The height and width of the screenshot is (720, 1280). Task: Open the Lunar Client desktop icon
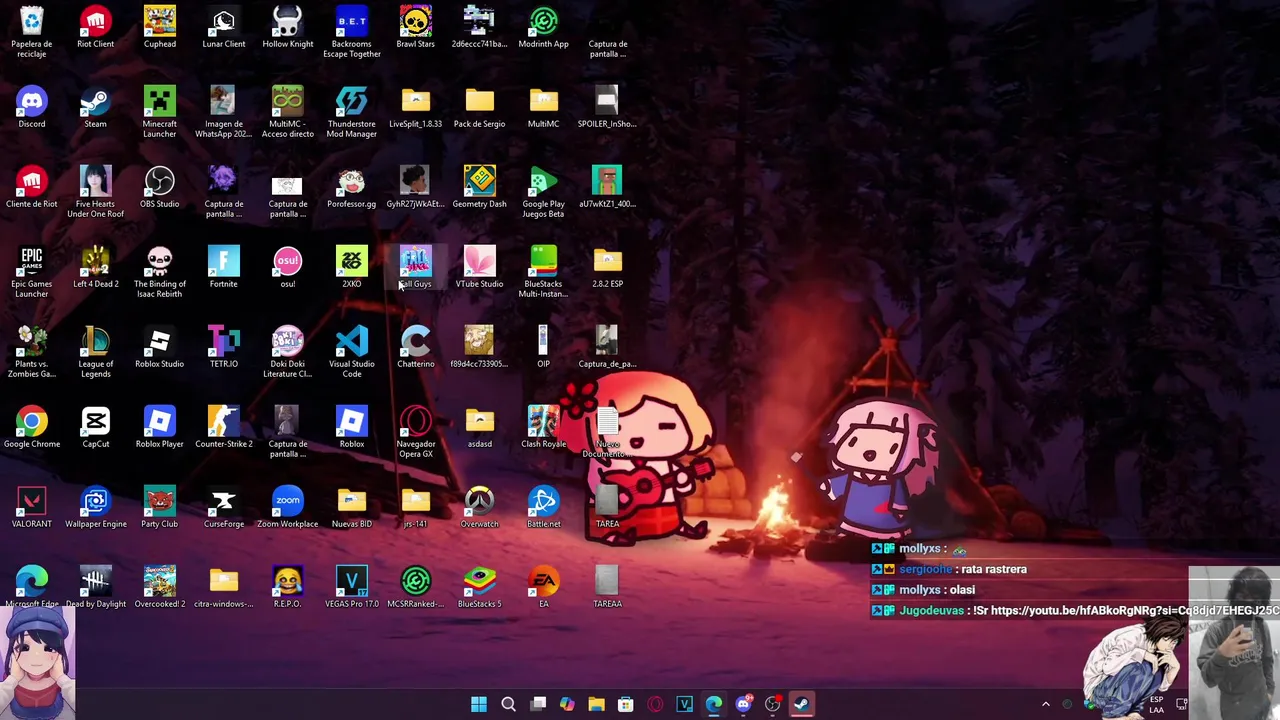pyautogui.click(x=224, y=27)
